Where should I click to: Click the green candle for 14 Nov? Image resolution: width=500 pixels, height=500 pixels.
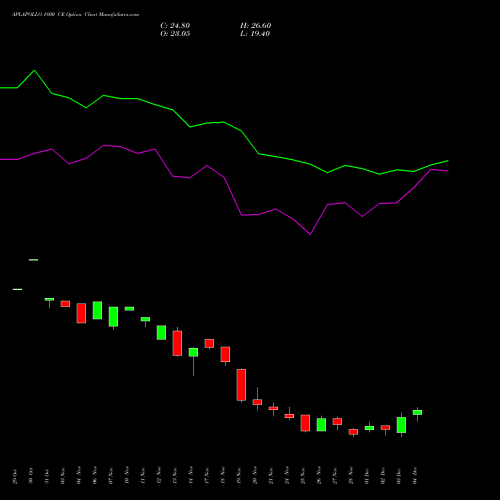(193, 352)
